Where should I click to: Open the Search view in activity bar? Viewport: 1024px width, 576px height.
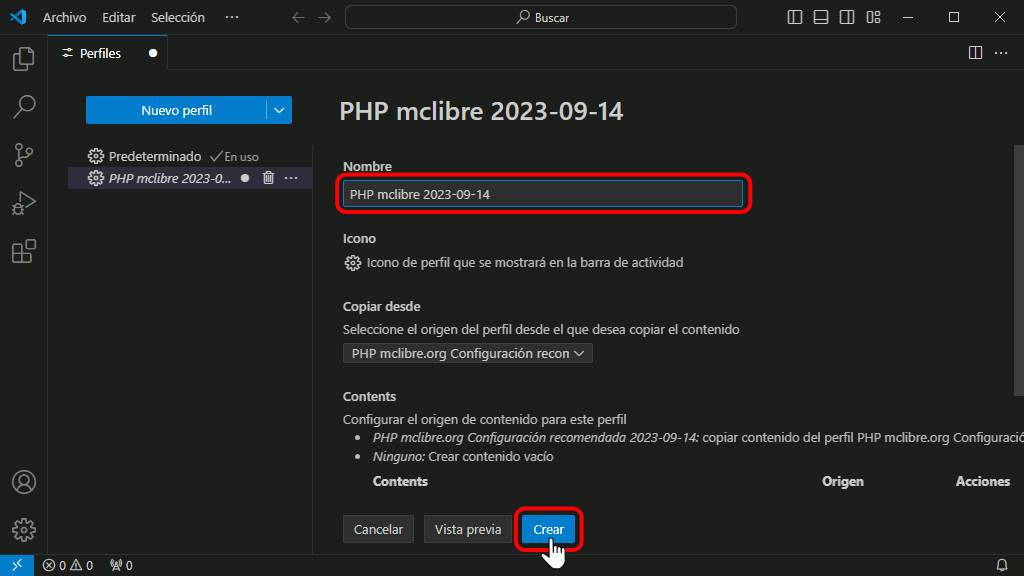click(24, 106)
